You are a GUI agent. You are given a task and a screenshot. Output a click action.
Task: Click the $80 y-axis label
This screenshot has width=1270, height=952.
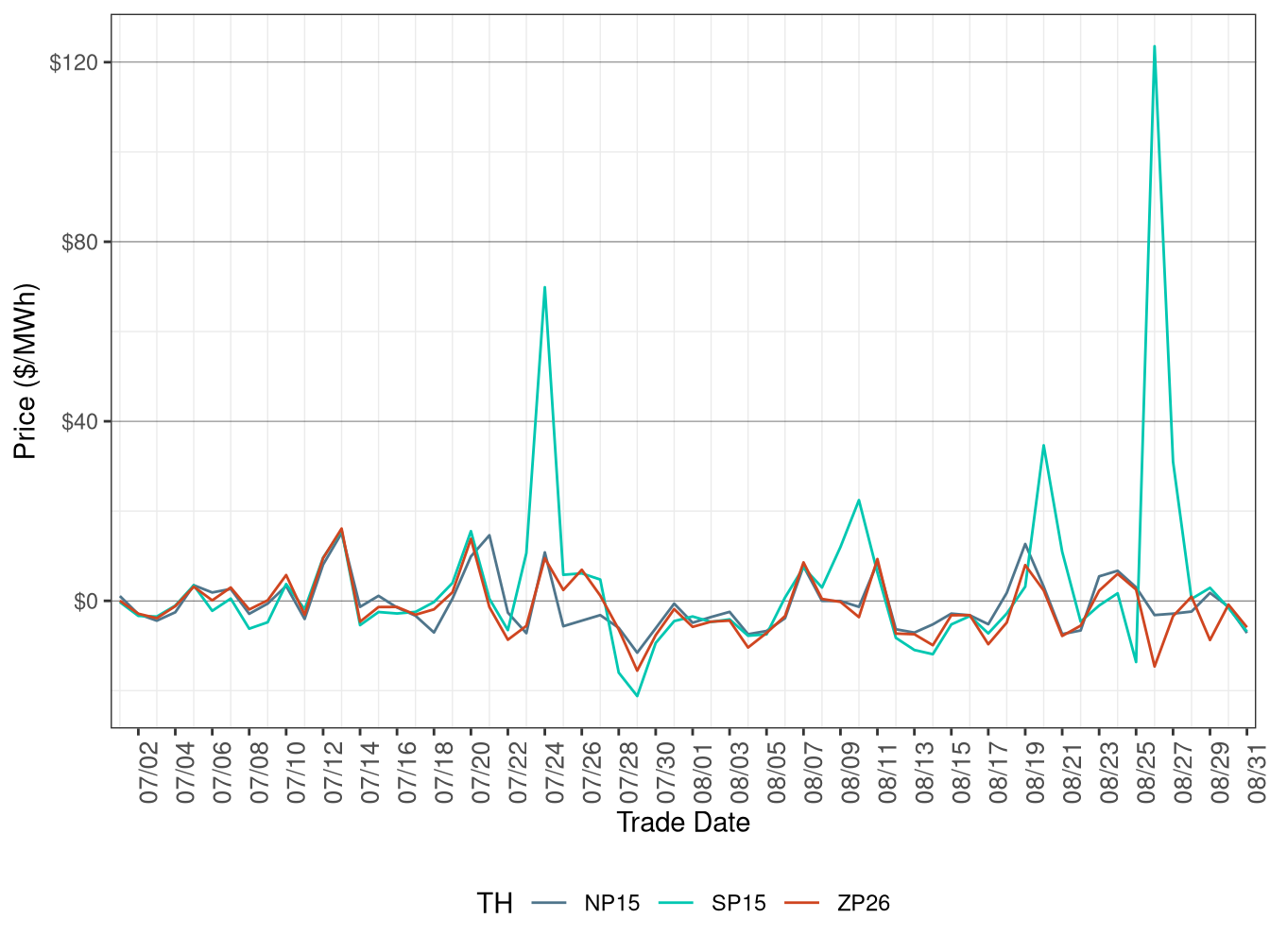(80, 242)
